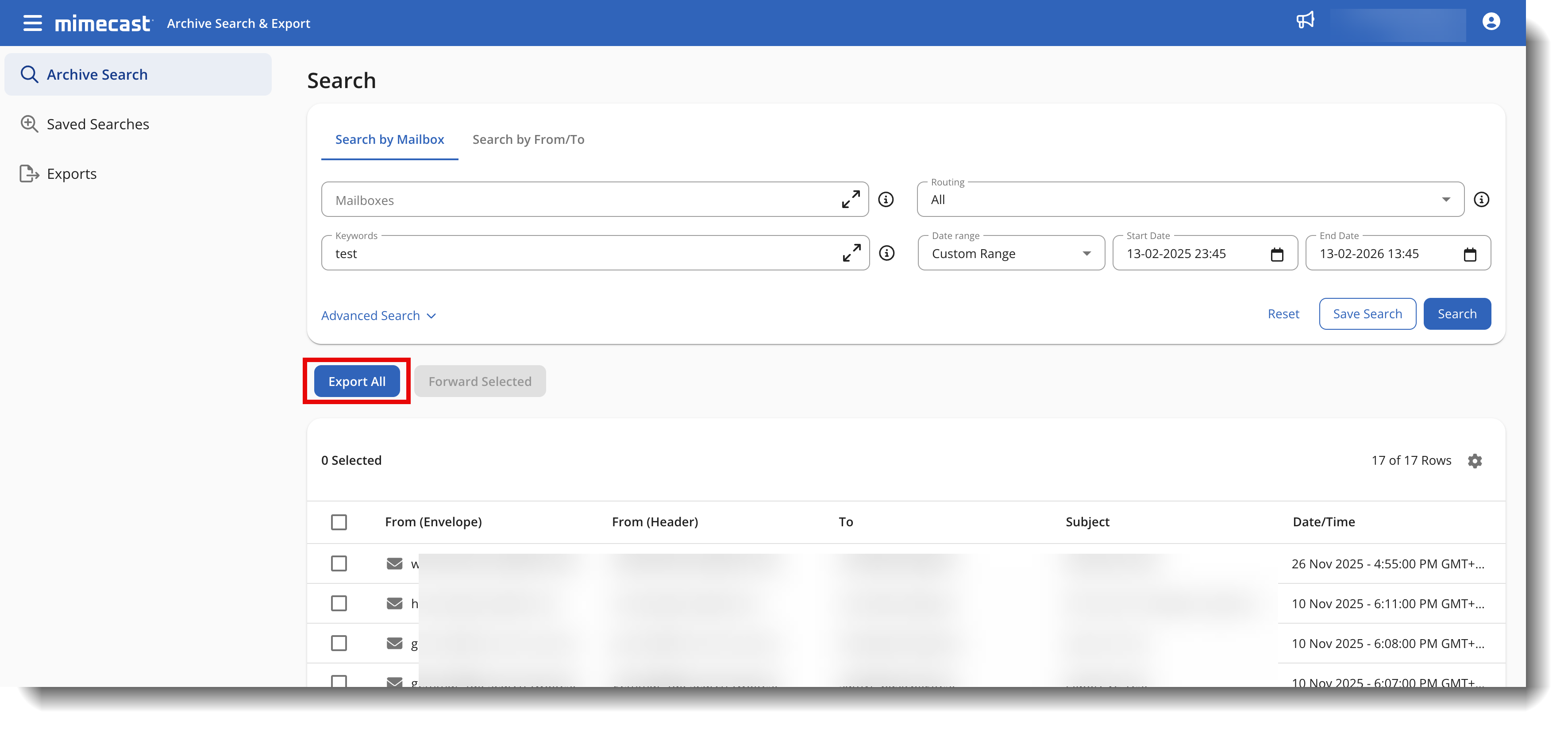
Task: Click the Reset link
Action: pyautogui.click(x=1283, y=314)
